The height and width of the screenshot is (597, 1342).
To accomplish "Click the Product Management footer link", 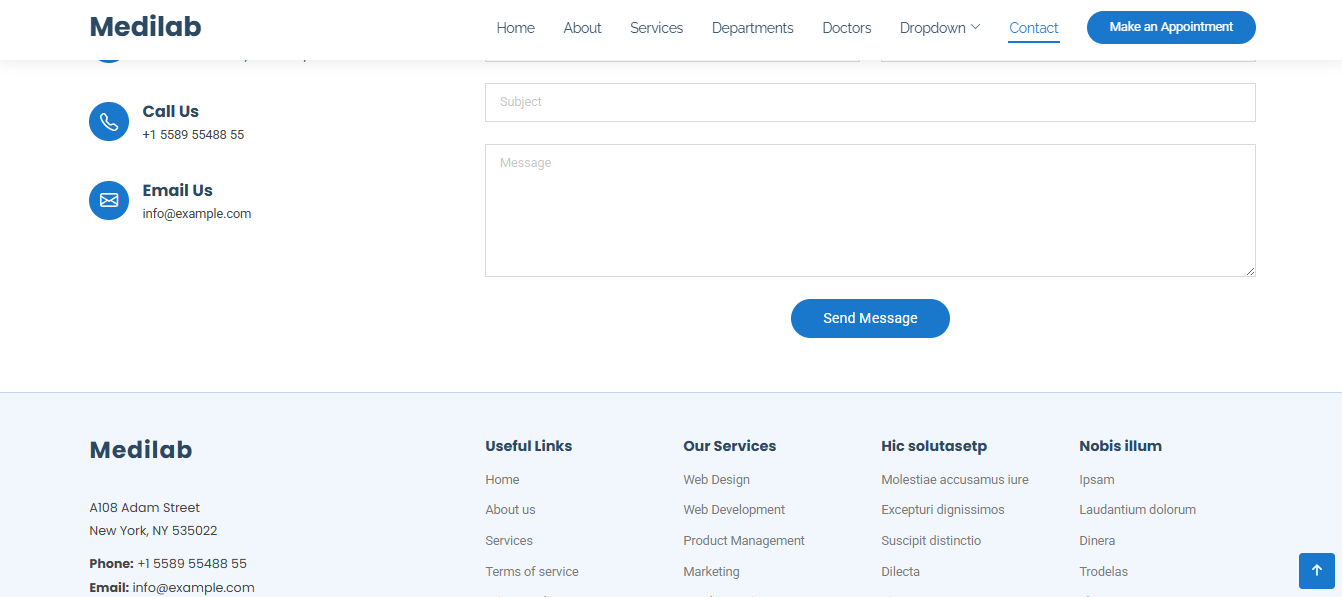I will tap(744, 541).
